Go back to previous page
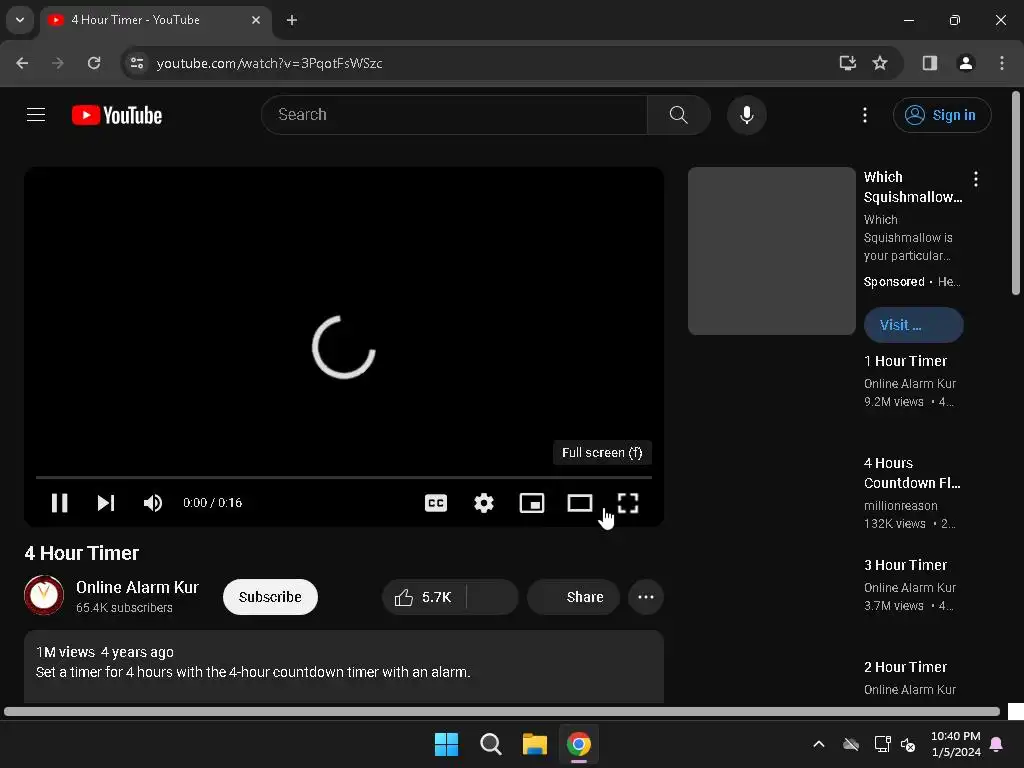Image resolution: width=1024 pixels, height=768 pixels. [22, 63]
